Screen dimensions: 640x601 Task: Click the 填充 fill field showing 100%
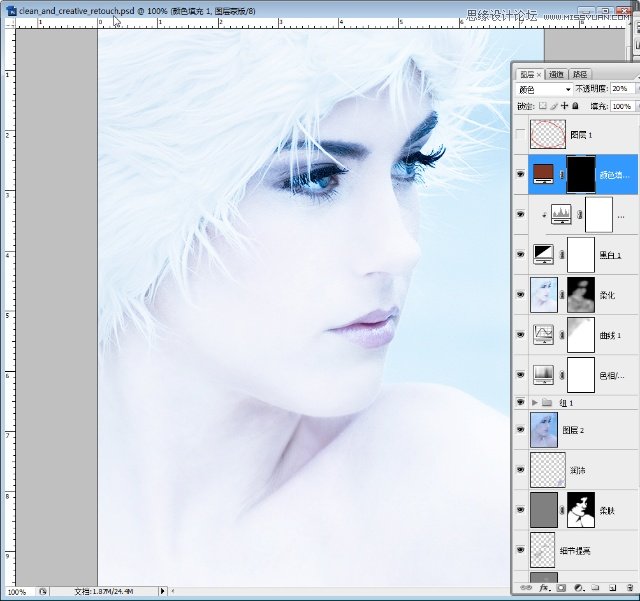click(x=622, y=106)
